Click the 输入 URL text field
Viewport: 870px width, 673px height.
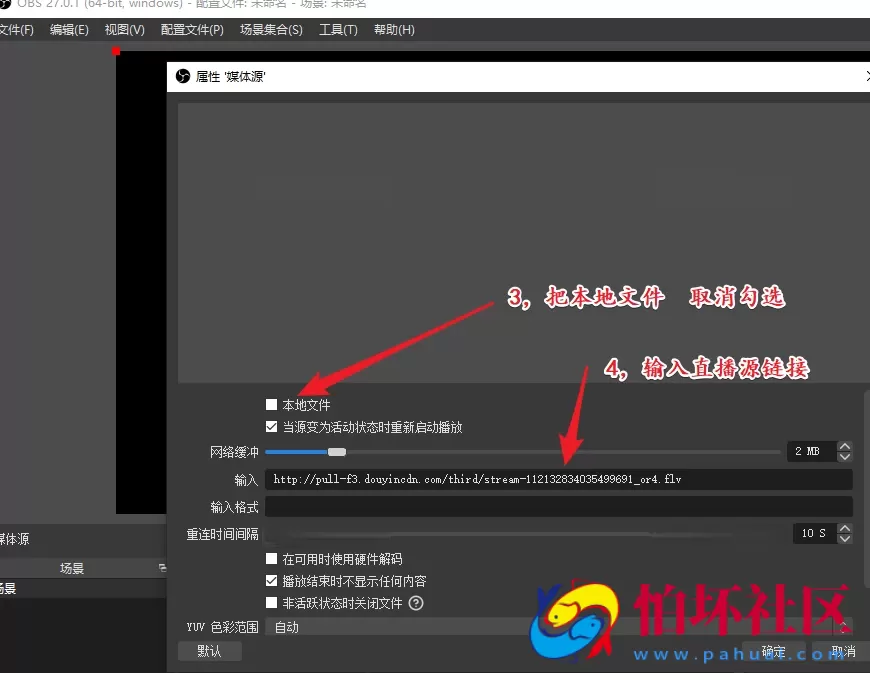pyautogui.click(x=558, y=480)
